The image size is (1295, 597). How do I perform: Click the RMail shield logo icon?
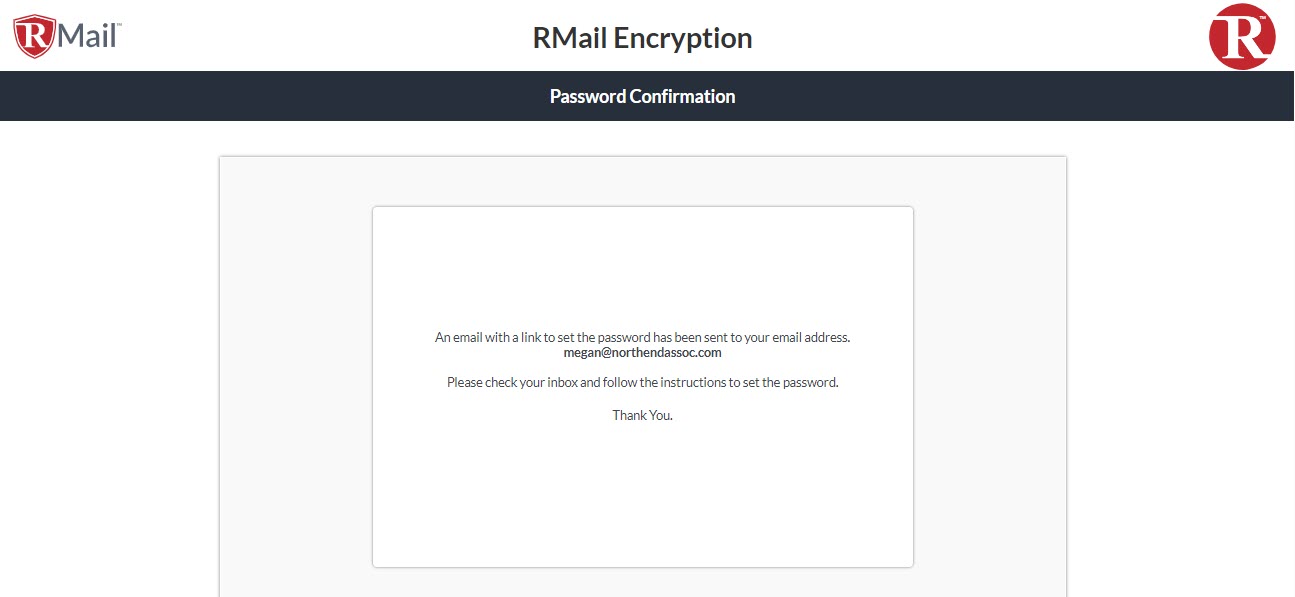tap(33, 37)
